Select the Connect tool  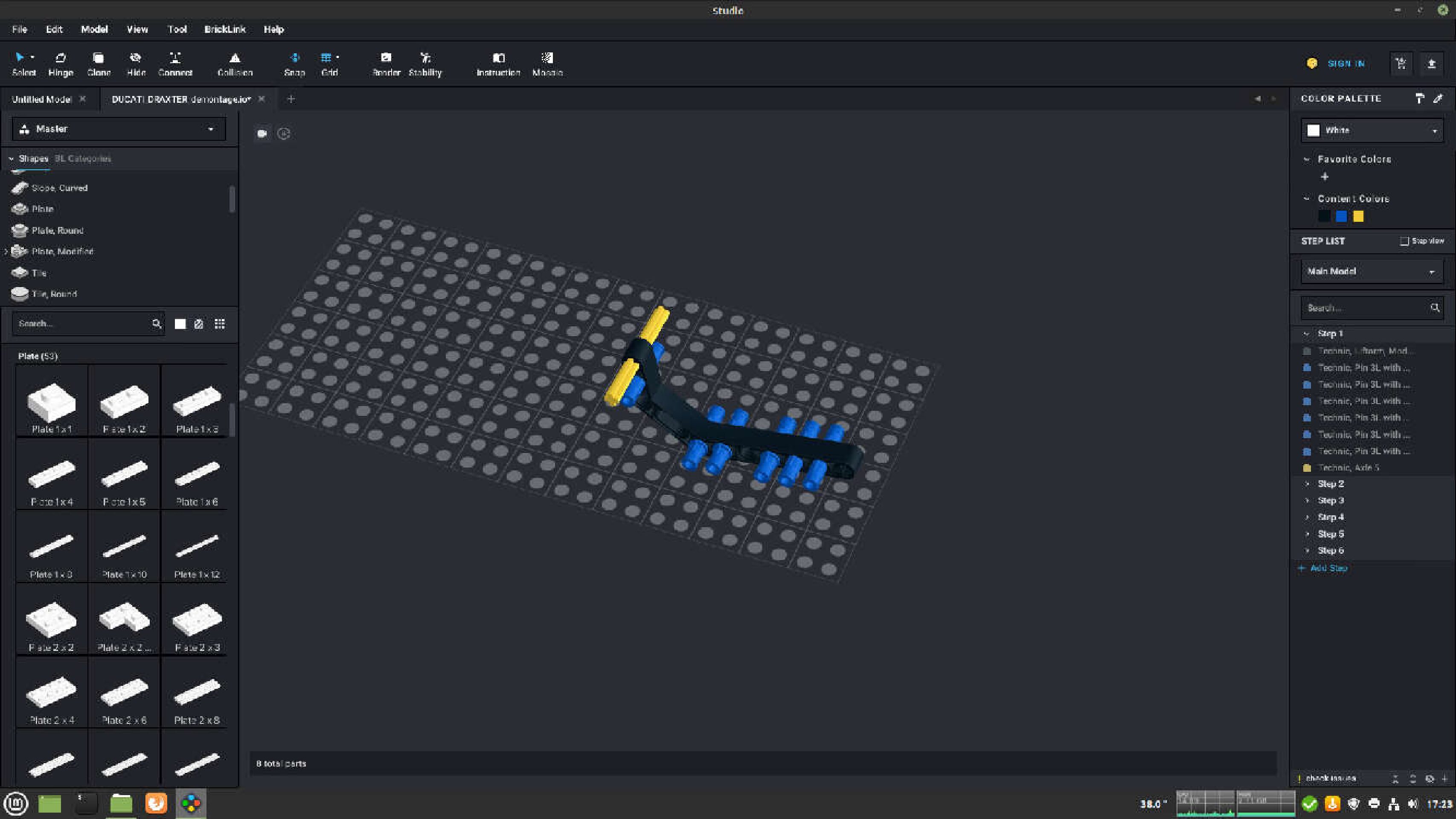click(175, 63)
